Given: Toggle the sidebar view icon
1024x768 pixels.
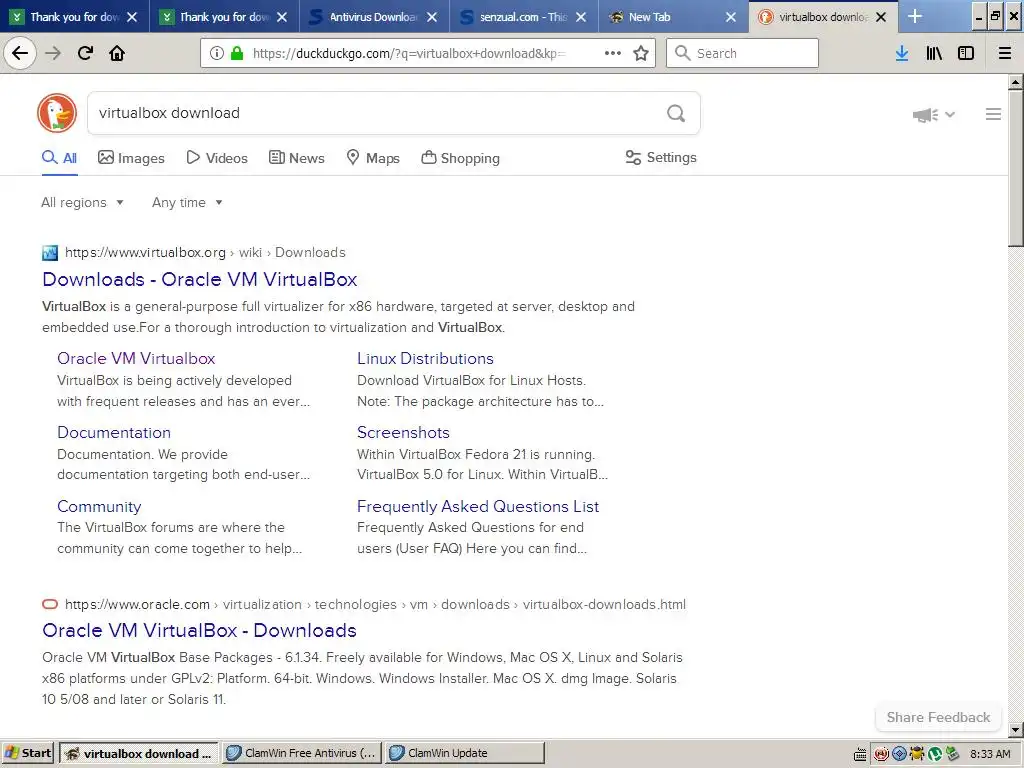Looking at the screenshot, I should (x=966, y=53).
